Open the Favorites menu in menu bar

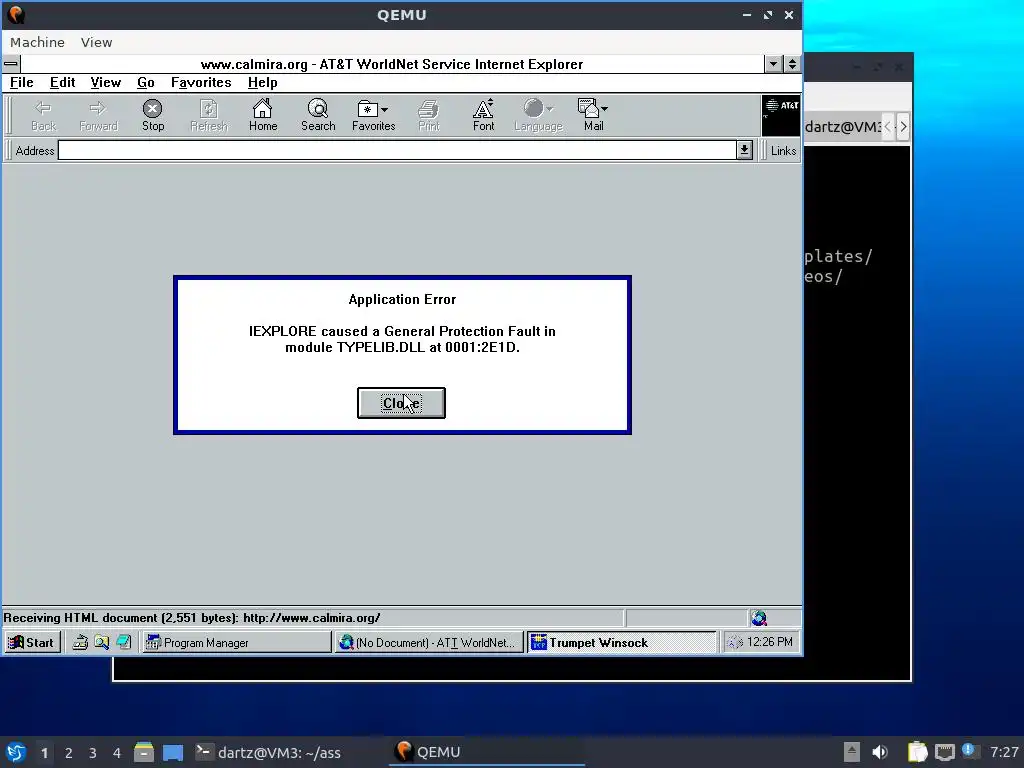pos(201,83)
